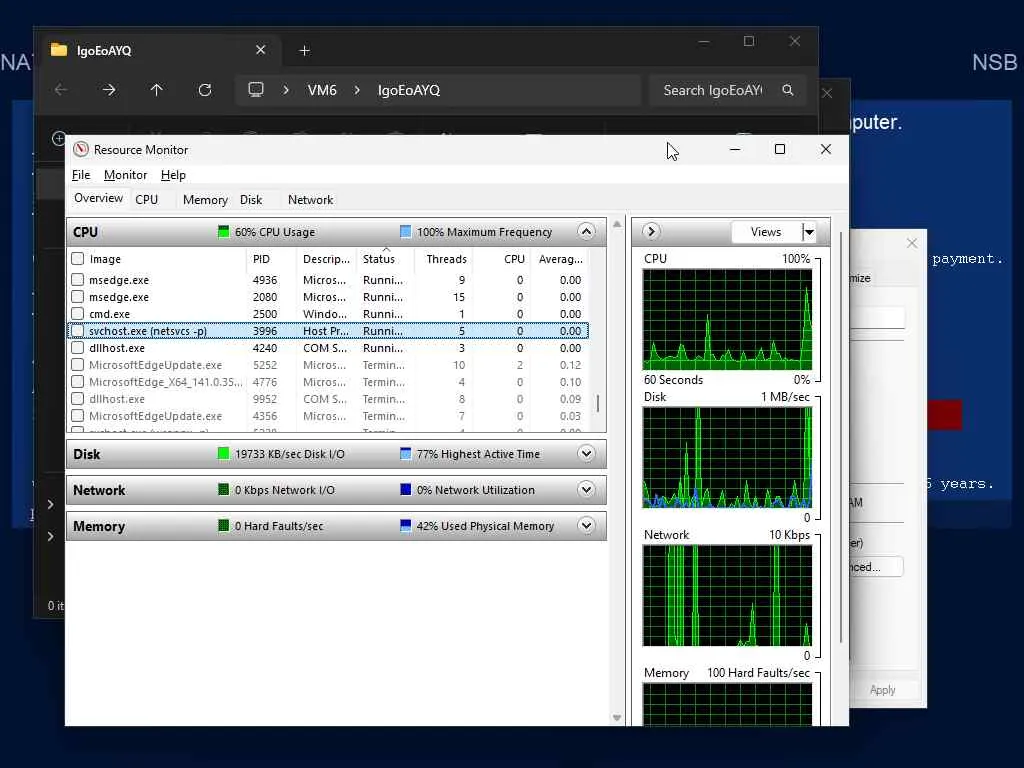Switch to the Memory tab
Screen dimensions: 1024x768
coord(205,200)
